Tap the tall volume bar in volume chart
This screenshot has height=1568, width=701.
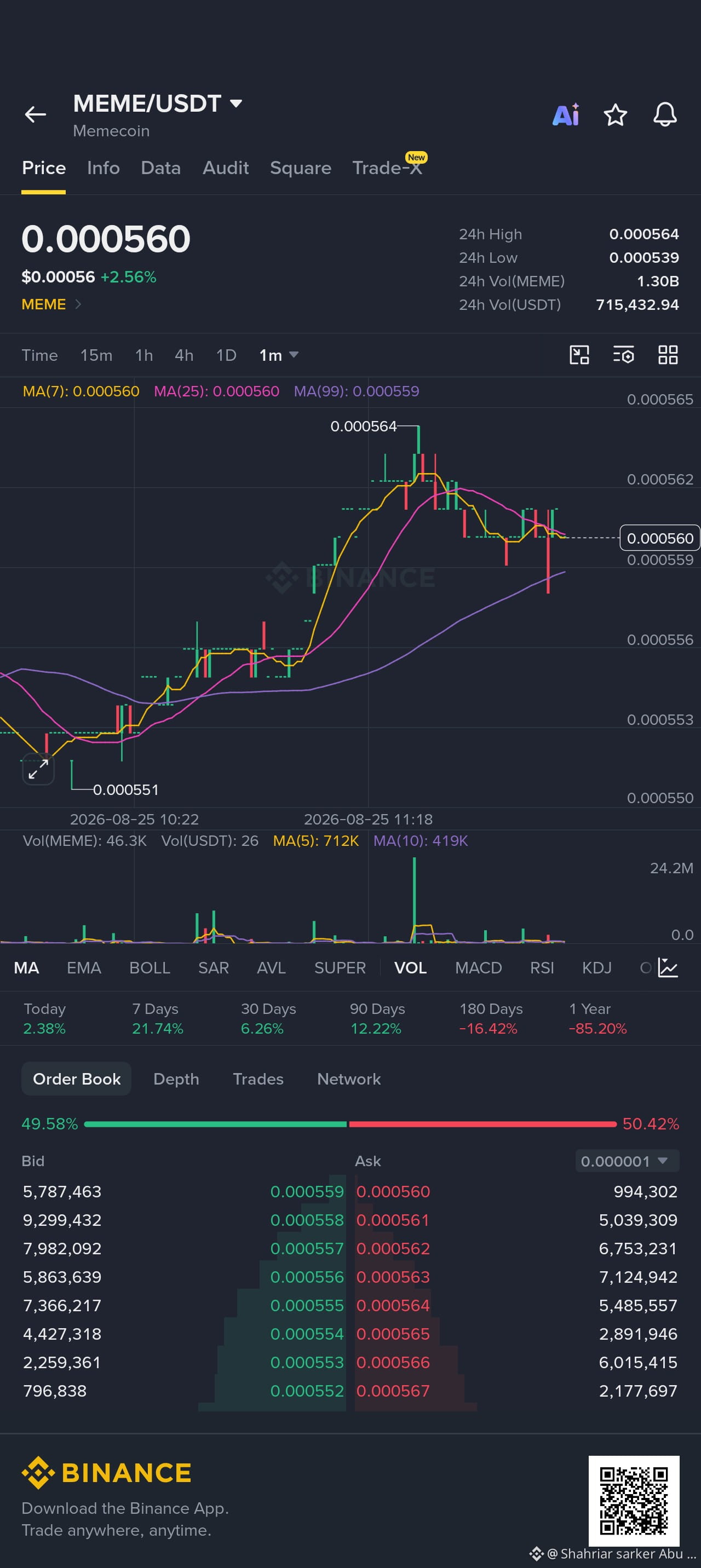(x=414, y=900)
